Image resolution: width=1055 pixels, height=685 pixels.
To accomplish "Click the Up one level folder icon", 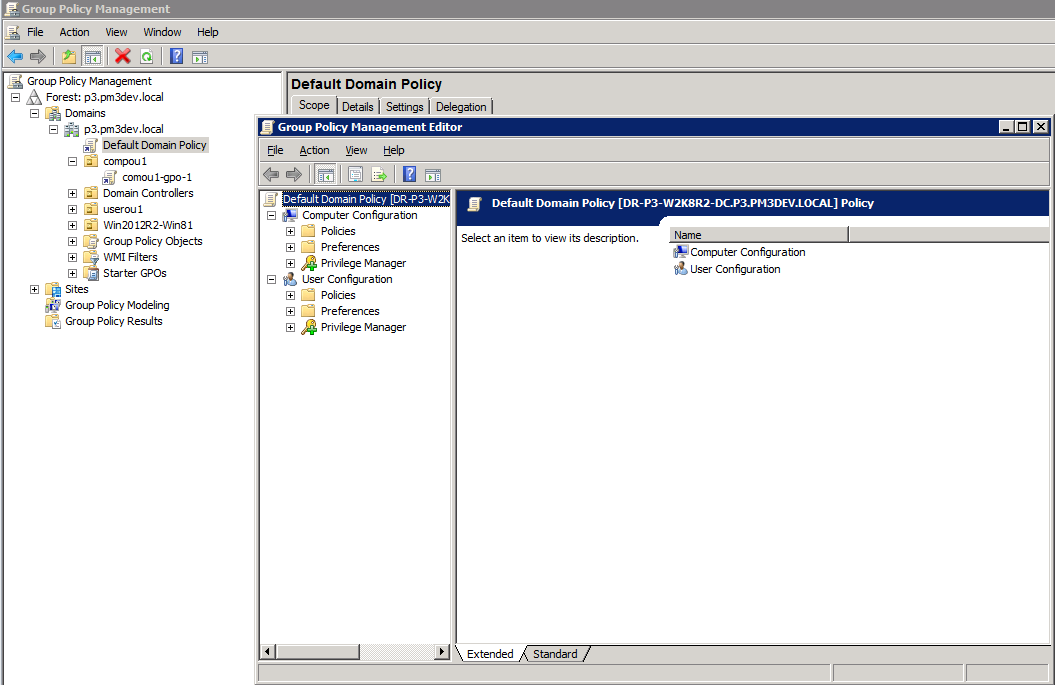I will coord(69,57).
